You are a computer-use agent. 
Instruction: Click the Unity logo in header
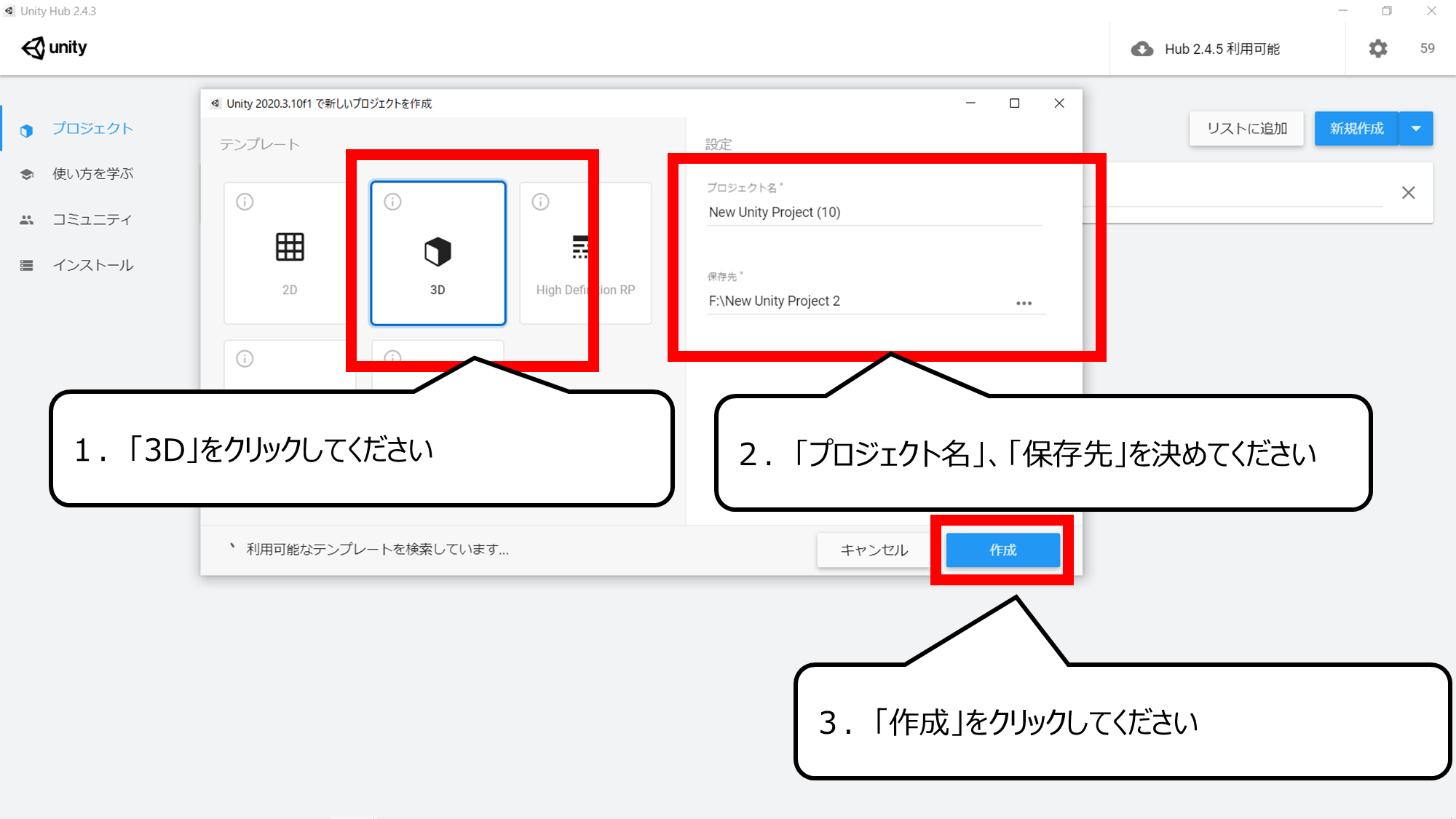point(55,48)
